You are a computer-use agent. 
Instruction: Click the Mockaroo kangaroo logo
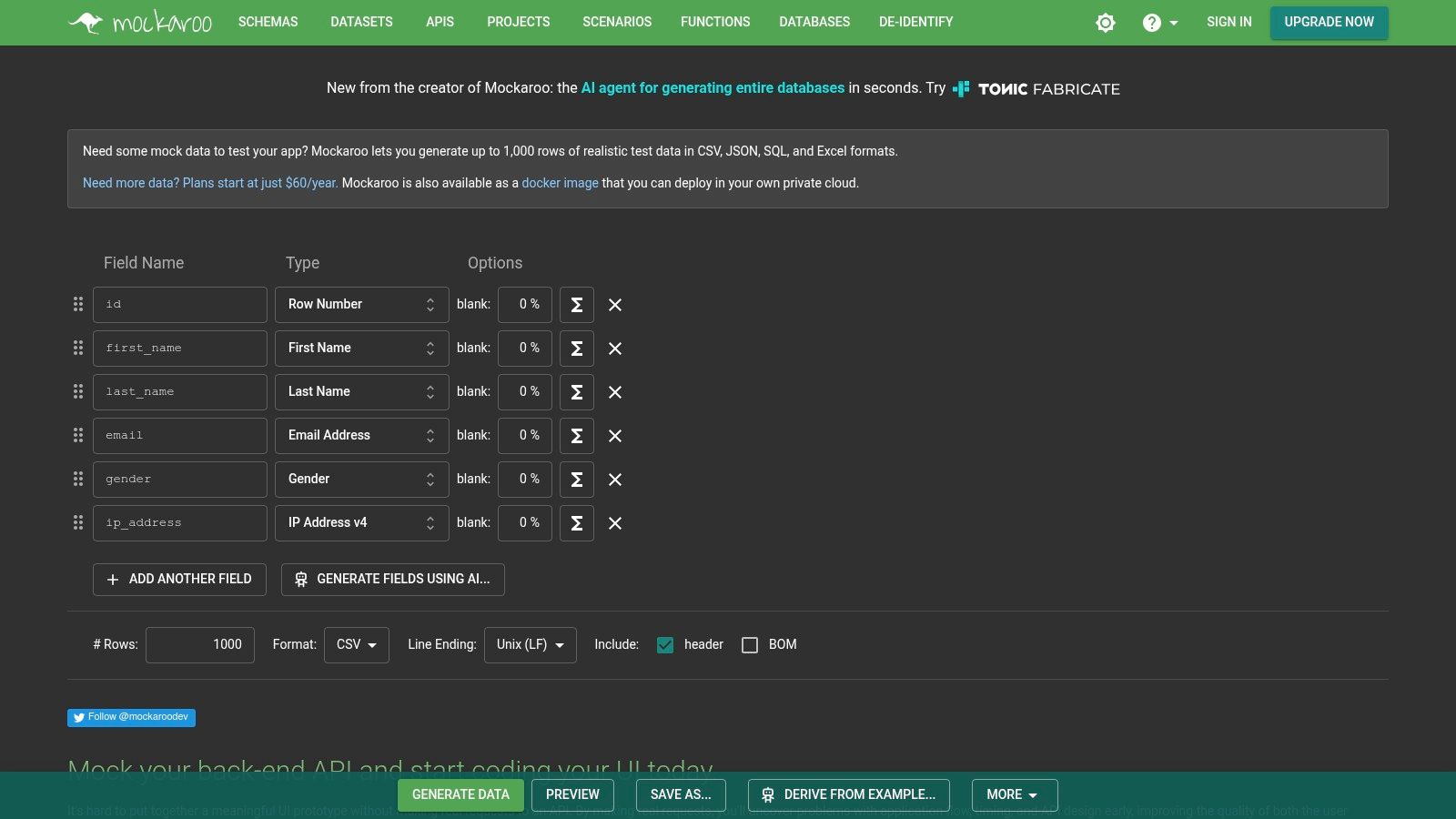139,22
